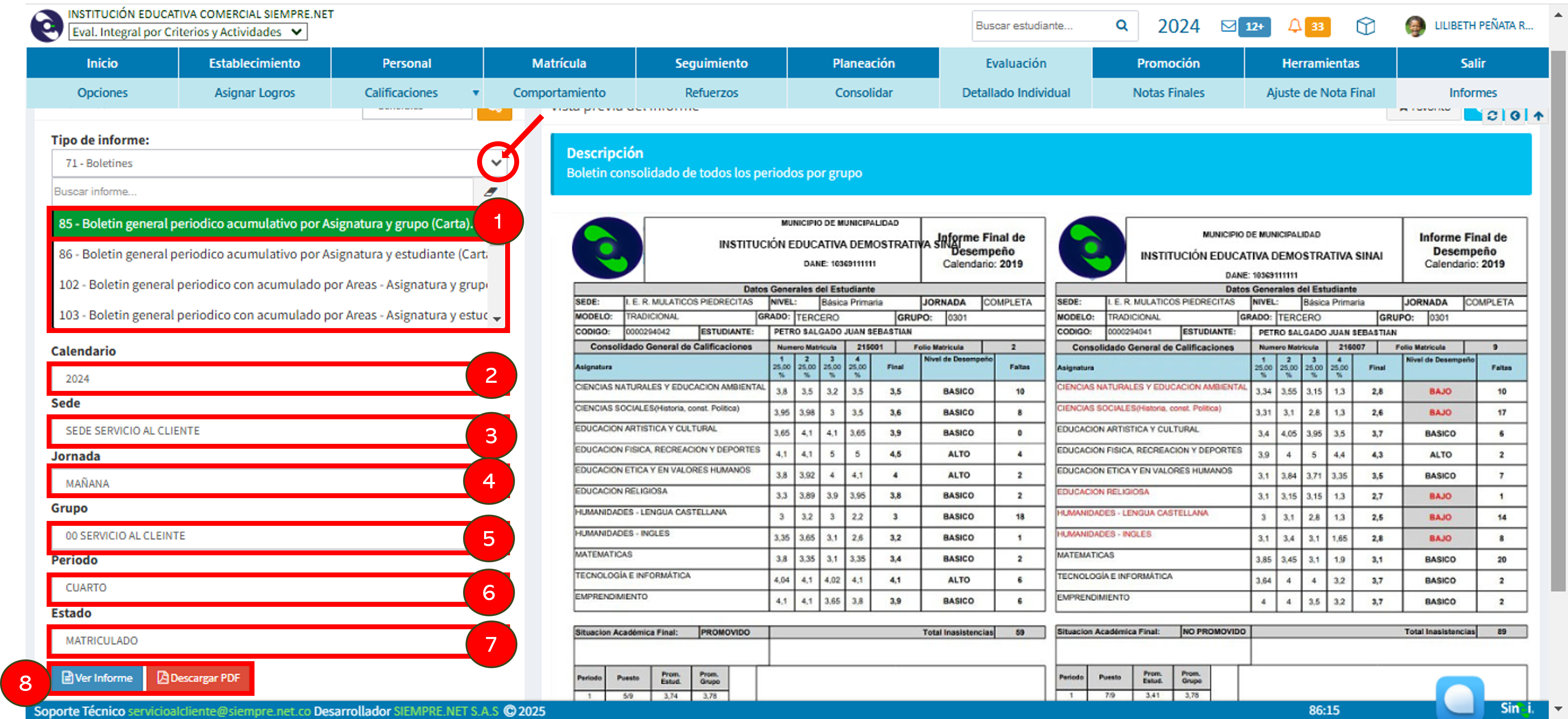Open the chat bubble widget
This screenshot has height=719, width=1568.
click(1460, 697)
